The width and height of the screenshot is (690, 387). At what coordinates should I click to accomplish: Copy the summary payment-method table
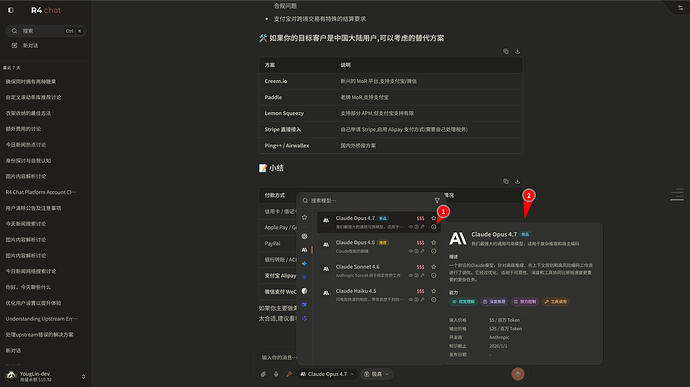pos(506,181)
